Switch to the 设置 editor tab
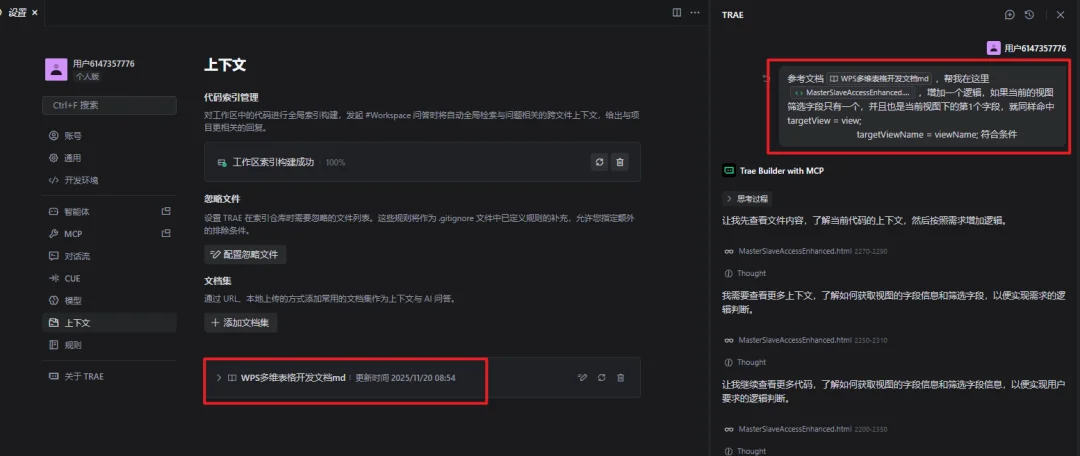 pos(17,12)
